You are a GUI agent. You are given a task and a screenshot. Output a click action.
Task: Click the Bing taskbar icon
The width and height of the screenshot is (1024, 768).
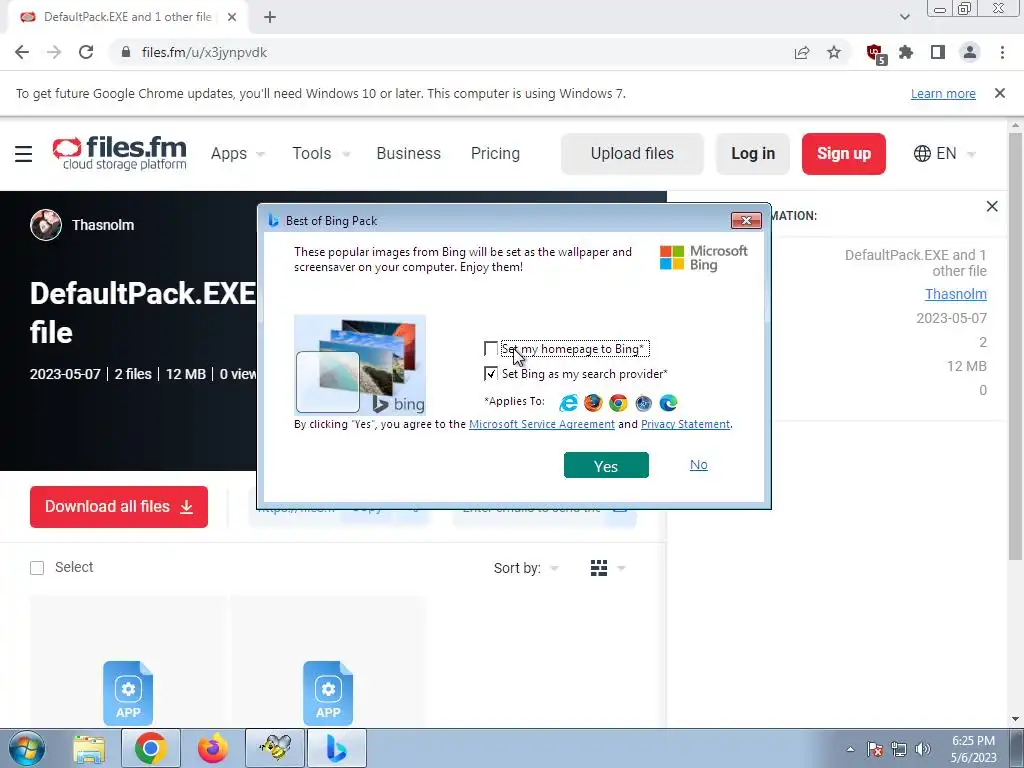pos(336,748)
